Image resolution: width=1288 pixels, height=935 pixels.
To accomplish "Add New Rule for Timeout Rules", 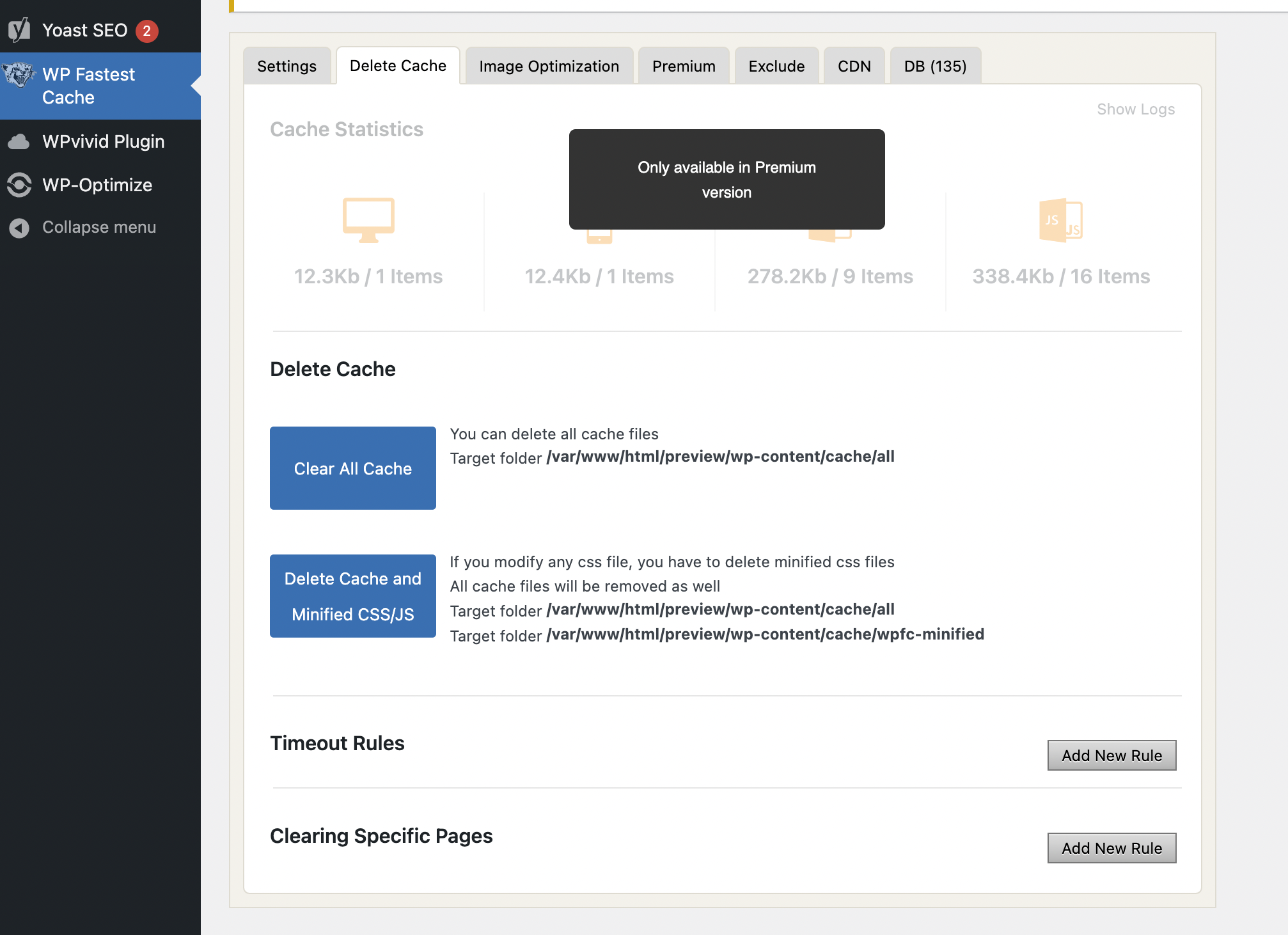I will point(1111,755).
